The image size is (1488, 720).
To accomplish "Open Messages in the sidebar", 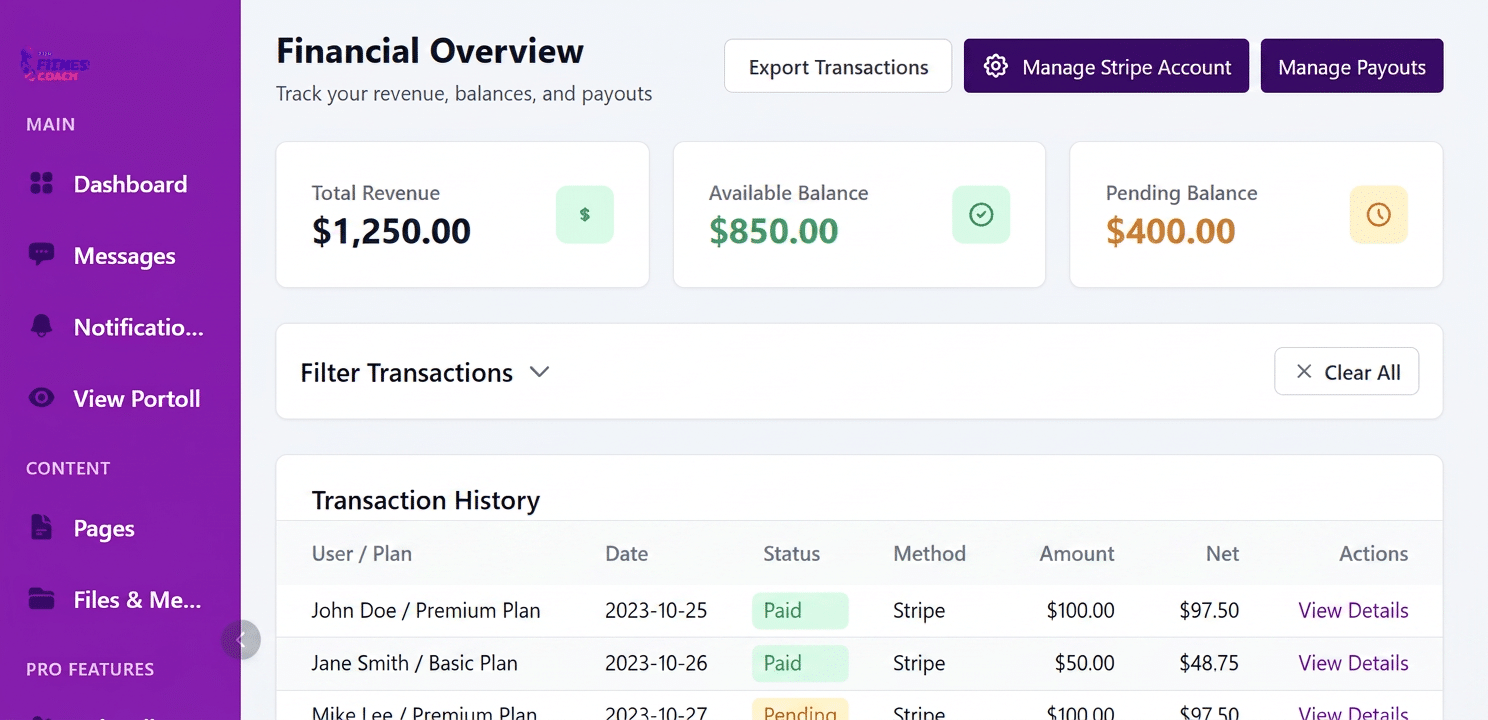I will tap(120, 256).
